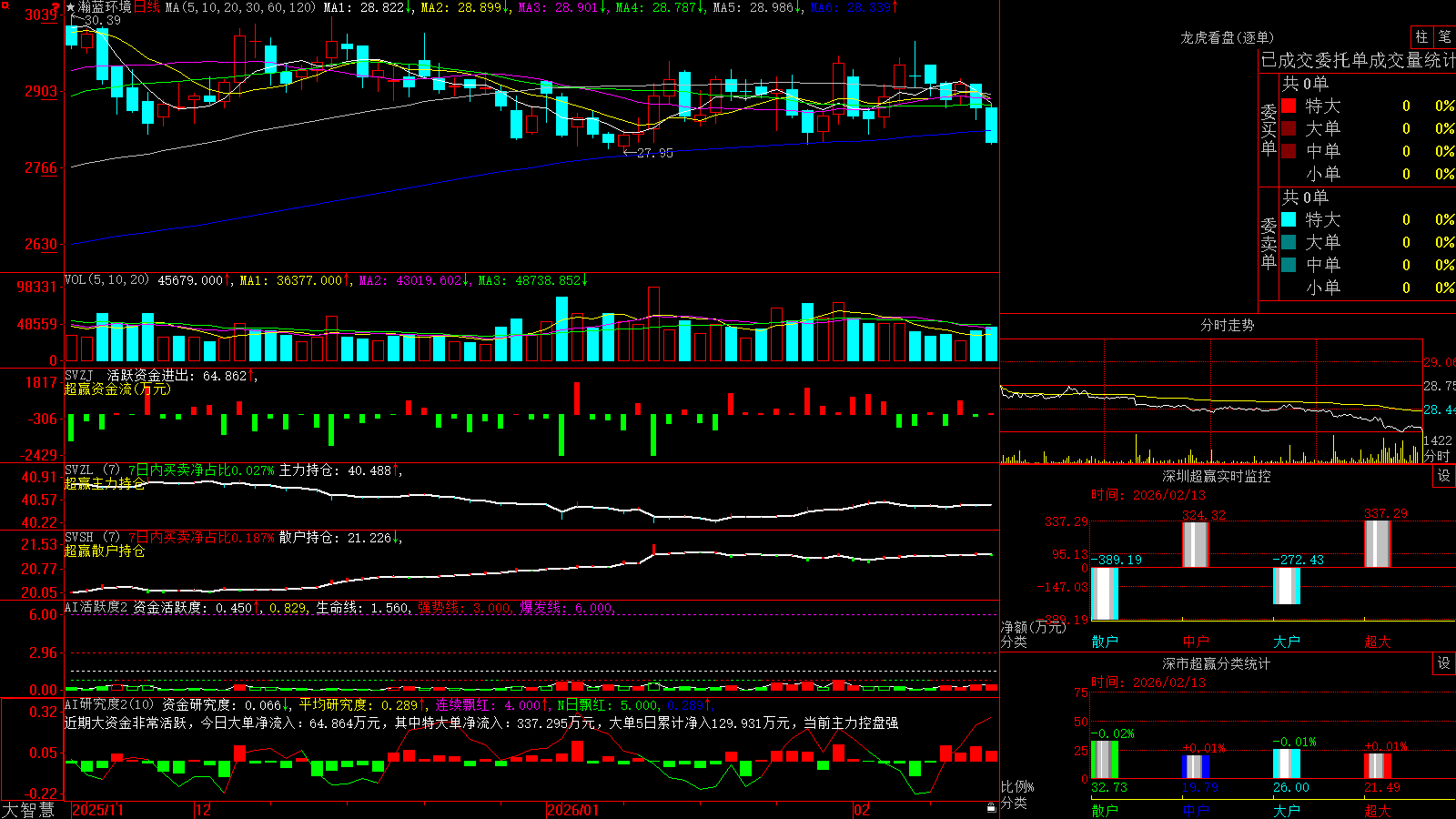Click the 中户 324.32 bar in 实时监控 chart
The height and width of the screenshot is (819, 1456).
tap(1196, 544)
